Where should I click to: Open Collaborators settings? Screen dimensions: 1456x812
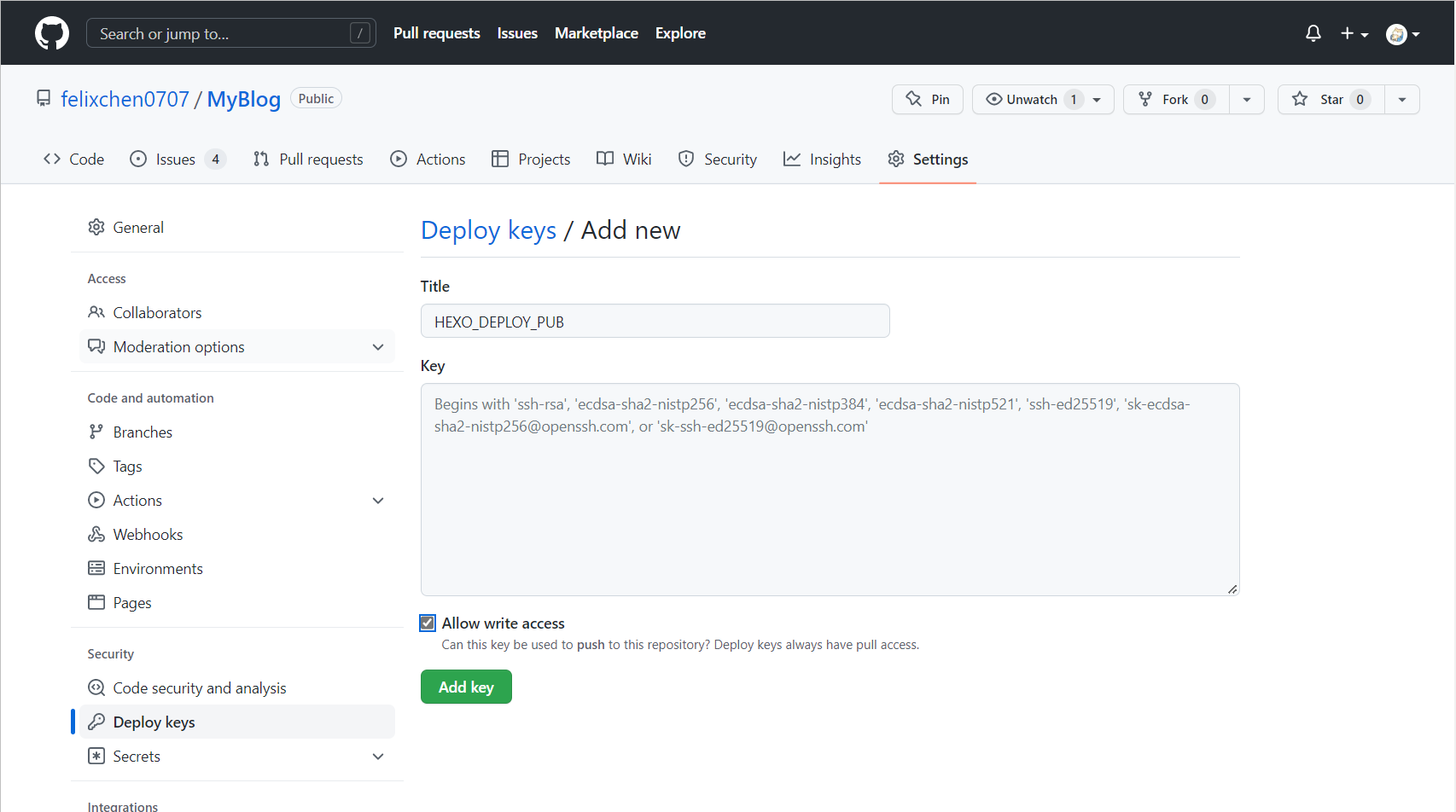point(237,313)
